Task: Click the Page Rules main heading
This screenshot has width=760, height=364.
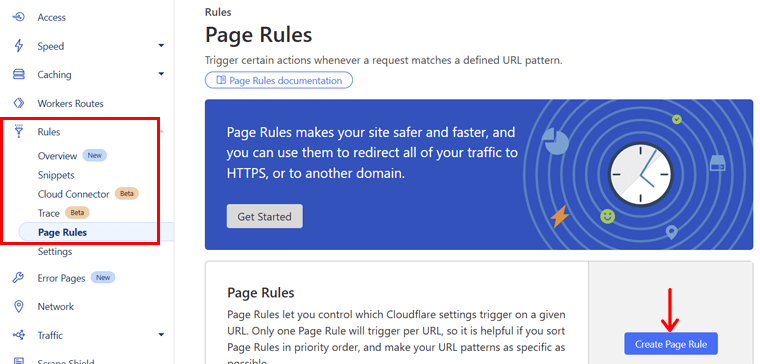Action: [x=258, y=35]
